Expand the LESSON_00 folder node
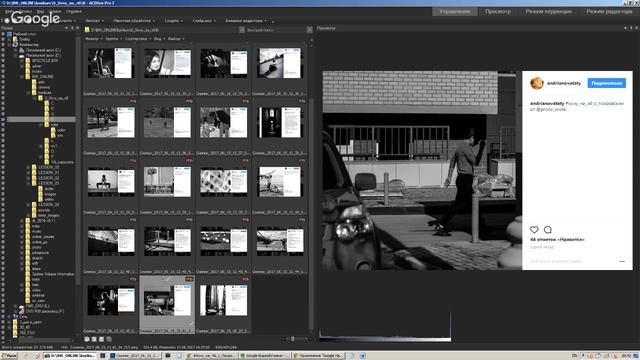Viewport: 640px width, 360px height. (x=28, y=167)
